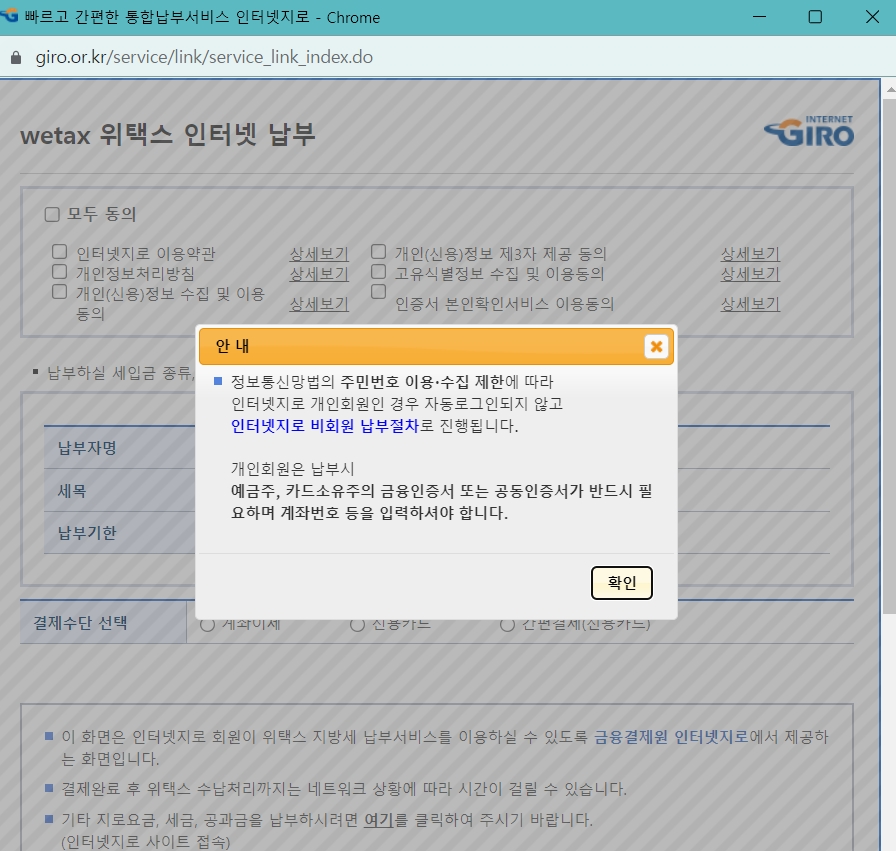Viewport: 896px width, 851px height.
Task: Close the 안내 dialog with the X icon
Action: pos(656,346)
